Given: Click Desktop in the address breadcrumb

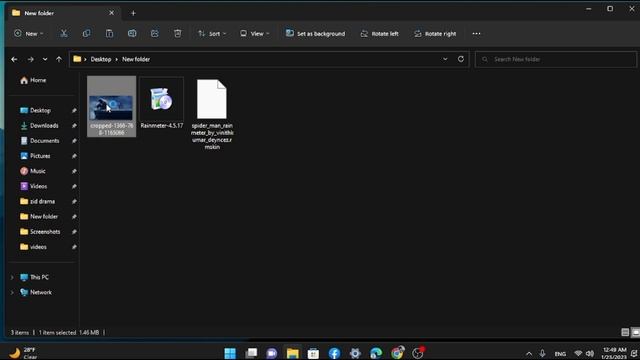Looking at the screenshot, I should [101, 59].
